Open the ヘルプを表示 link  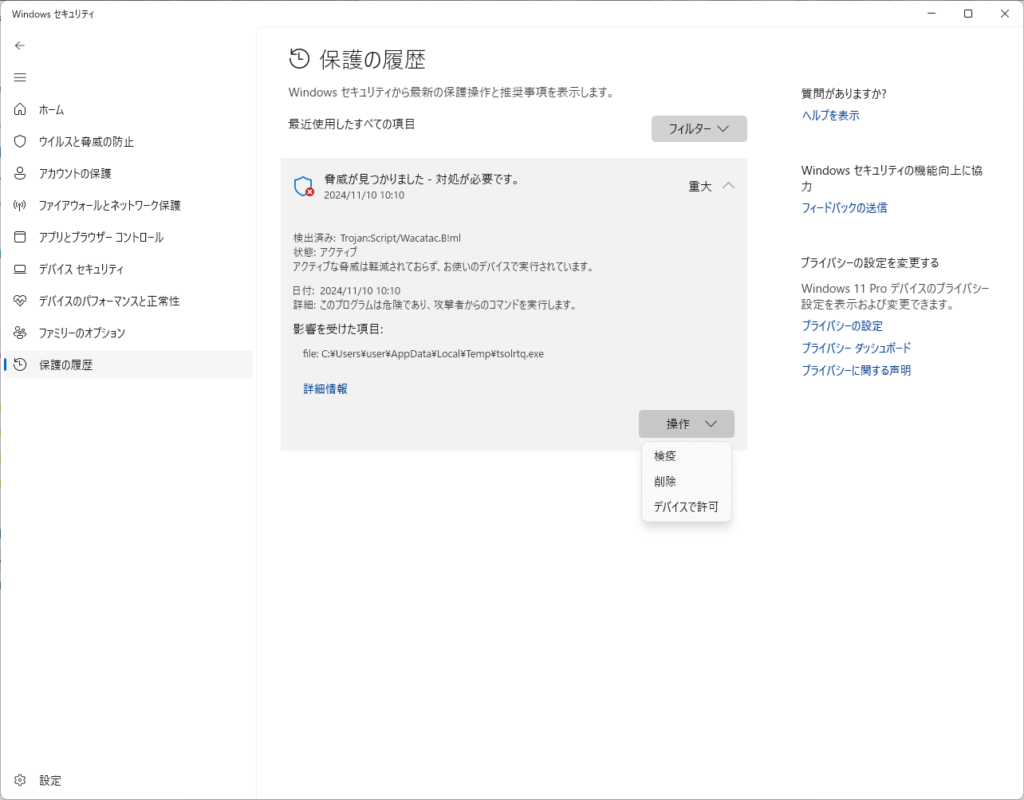pos(830,116)
